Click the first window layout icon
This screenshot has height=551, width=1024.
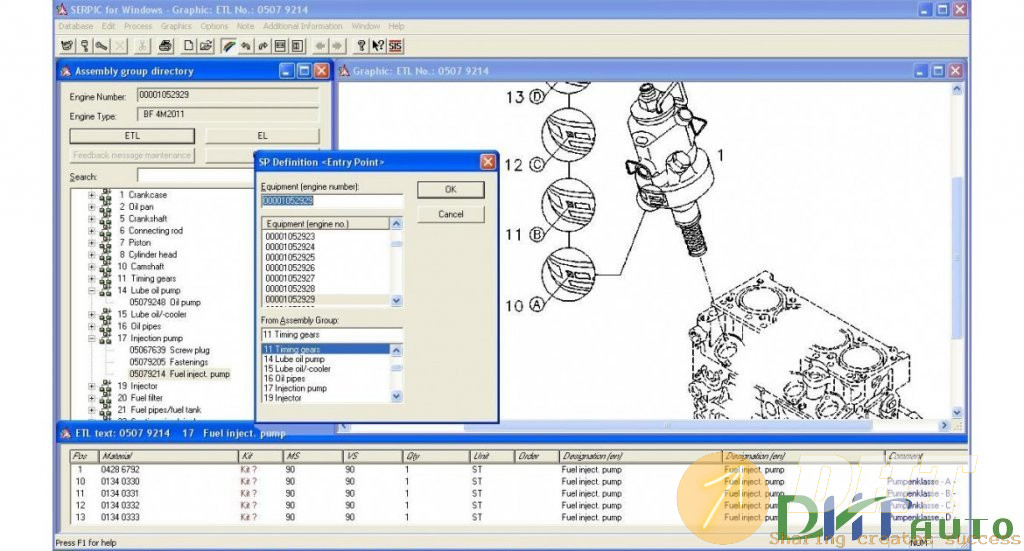point(280,46)
